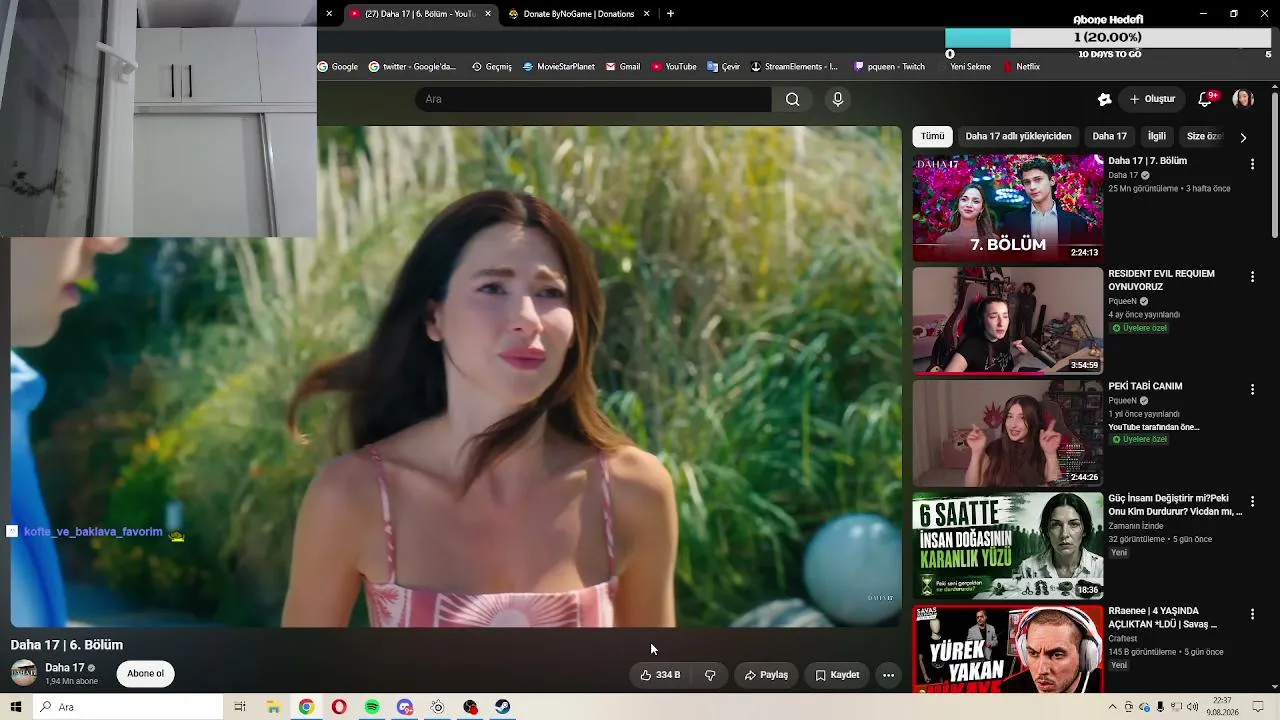Image resolution: width=1280 pixels, height=720 pixels.
Task: Click the sparkle icon beside Oluştur
Action: 1104,99
